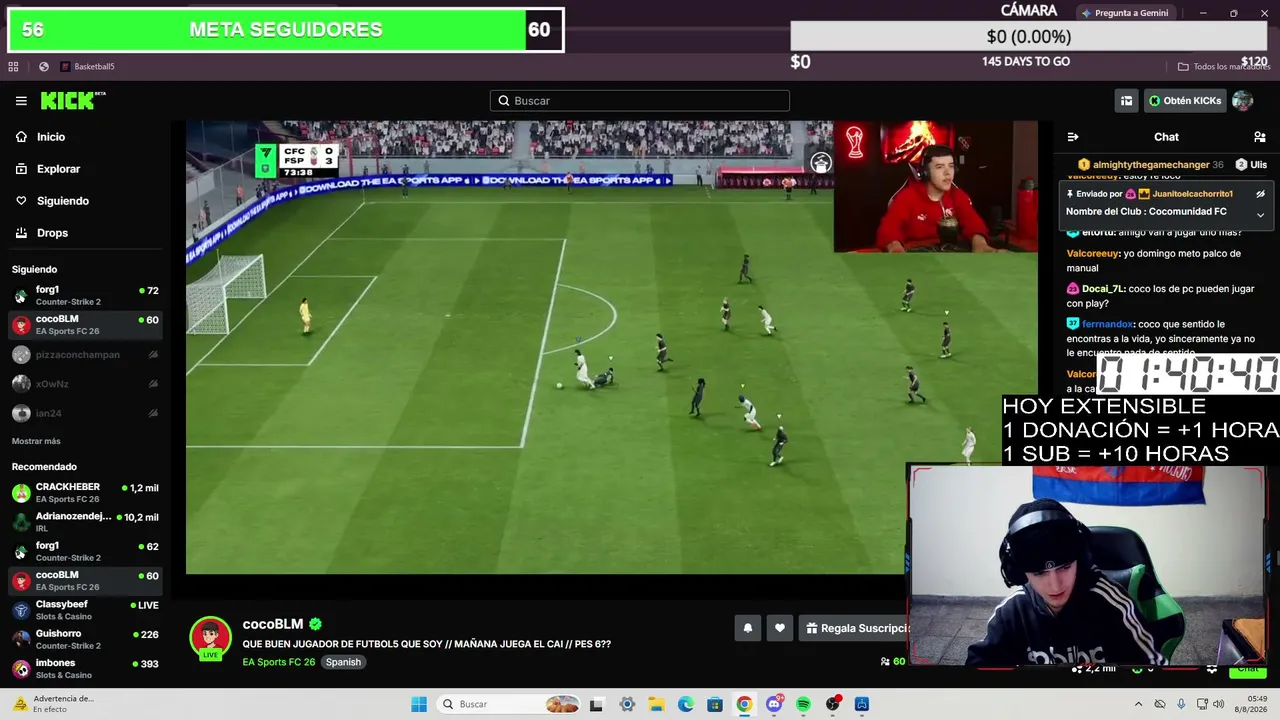
Task: Click the Obtén KICKs button
Action: [x=1185, y=101]
